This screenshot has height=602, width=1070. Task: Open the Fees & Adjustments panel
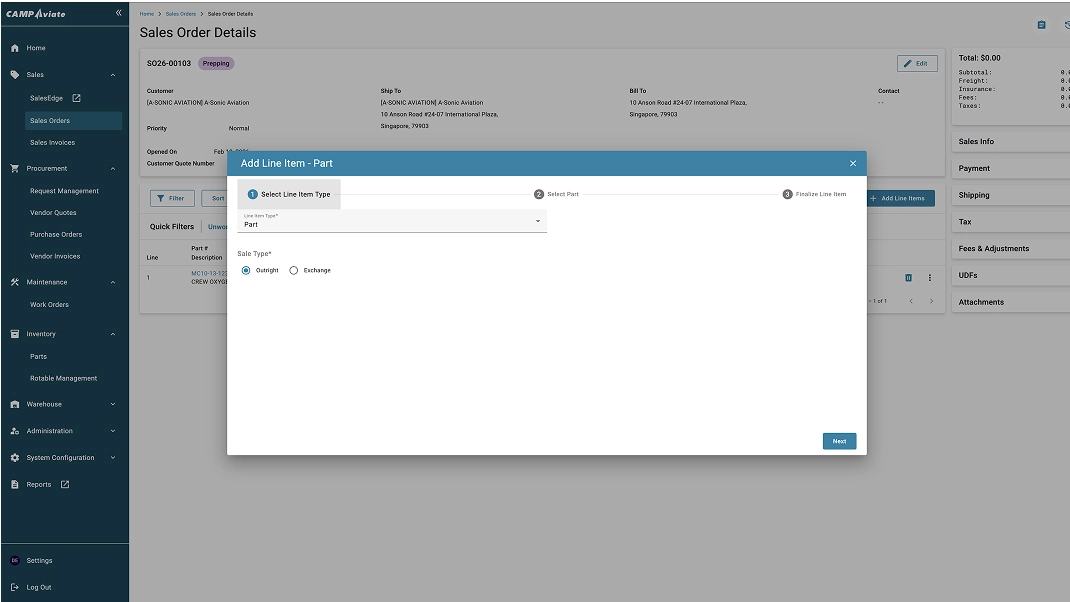(x=1011, y=248)
